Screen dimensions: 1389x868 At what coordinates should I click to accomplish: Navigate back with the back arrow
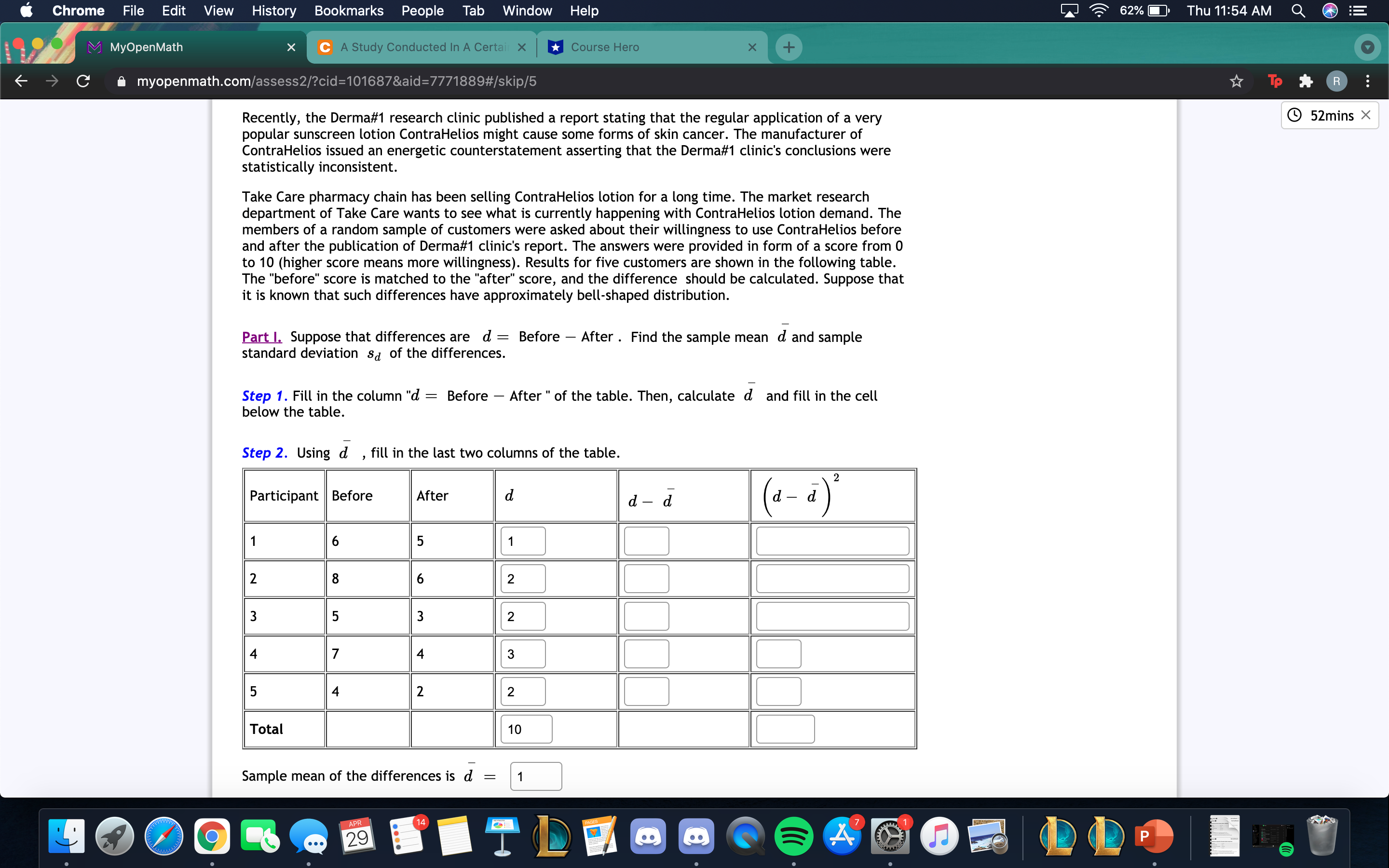[21, 81]
